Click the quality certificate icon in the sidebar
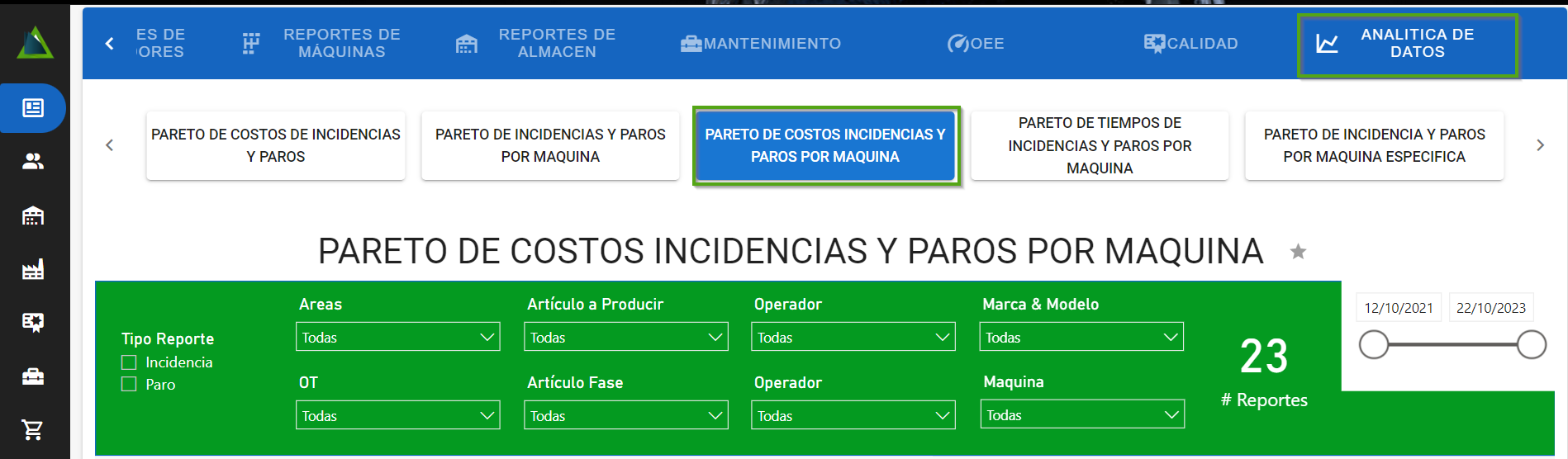 (33, 322)
